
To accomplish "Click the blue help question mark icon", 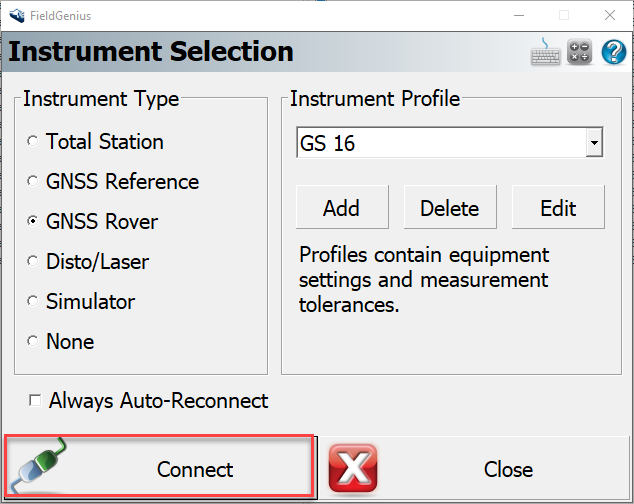I will point(613,52).
